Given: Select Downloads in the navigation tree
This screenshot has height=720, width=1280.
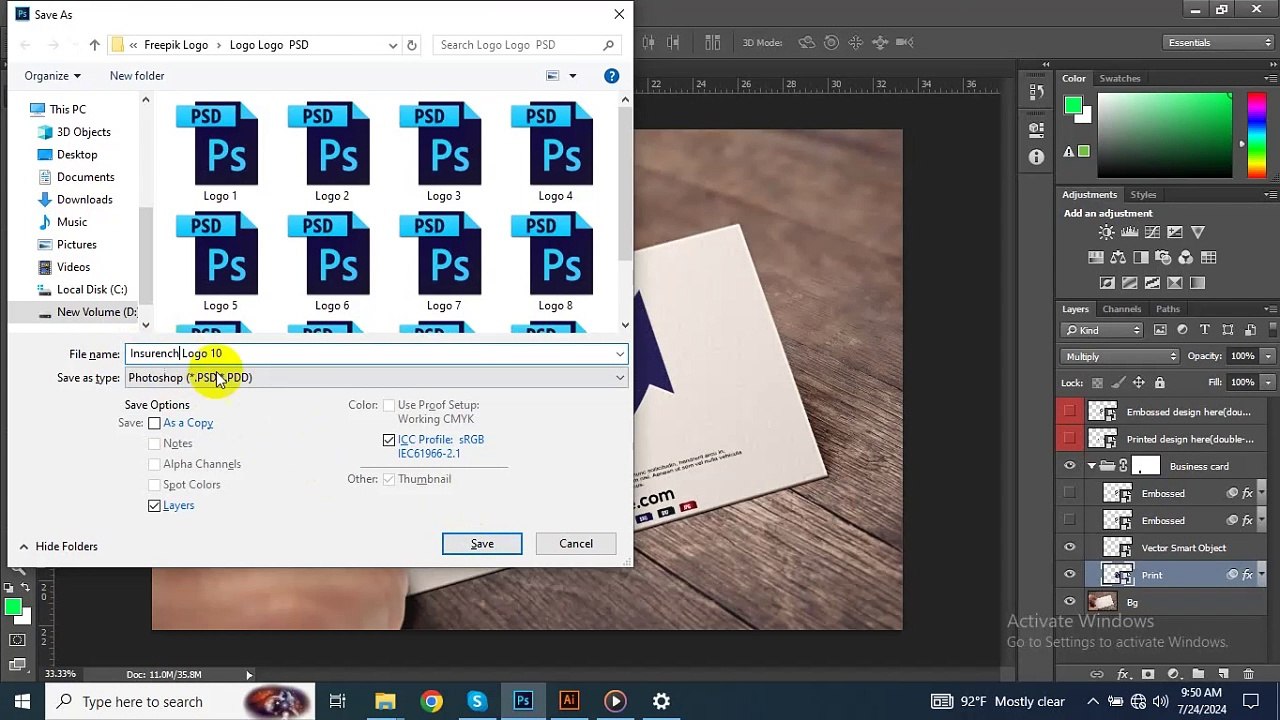Looking at the screenshot, I should [84, 200].
